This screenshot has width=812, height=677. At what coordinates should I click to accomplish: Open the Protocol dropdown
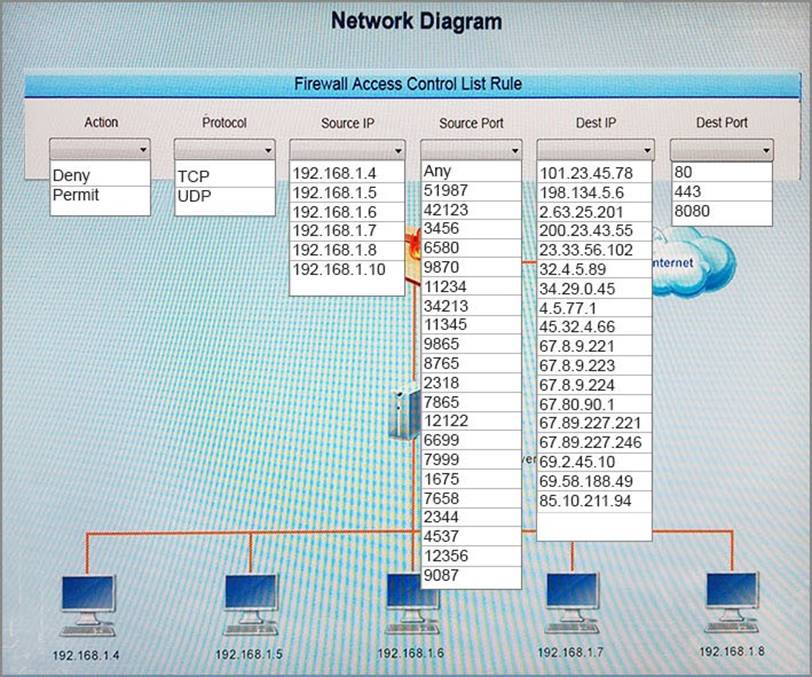[x=224, y=149]
